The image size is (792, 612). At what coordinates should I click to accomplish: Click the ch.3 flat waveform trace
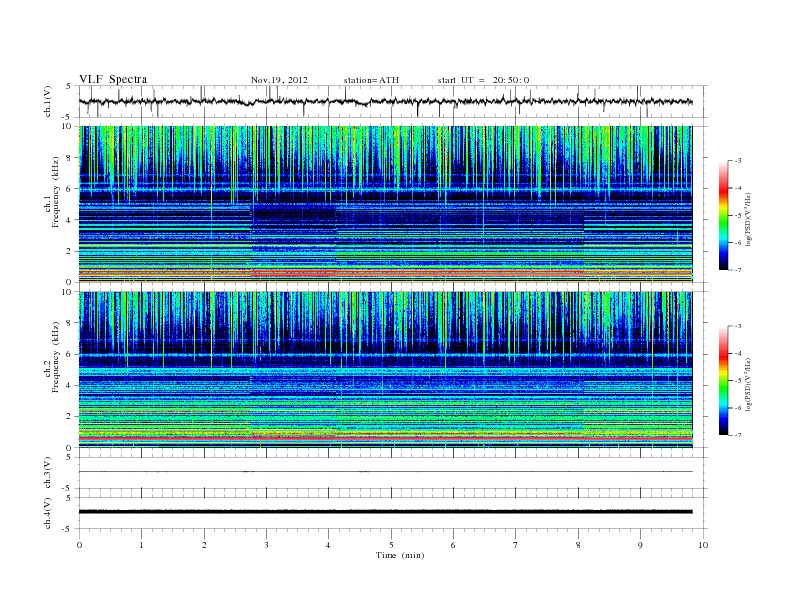click(x=385, y=472)
